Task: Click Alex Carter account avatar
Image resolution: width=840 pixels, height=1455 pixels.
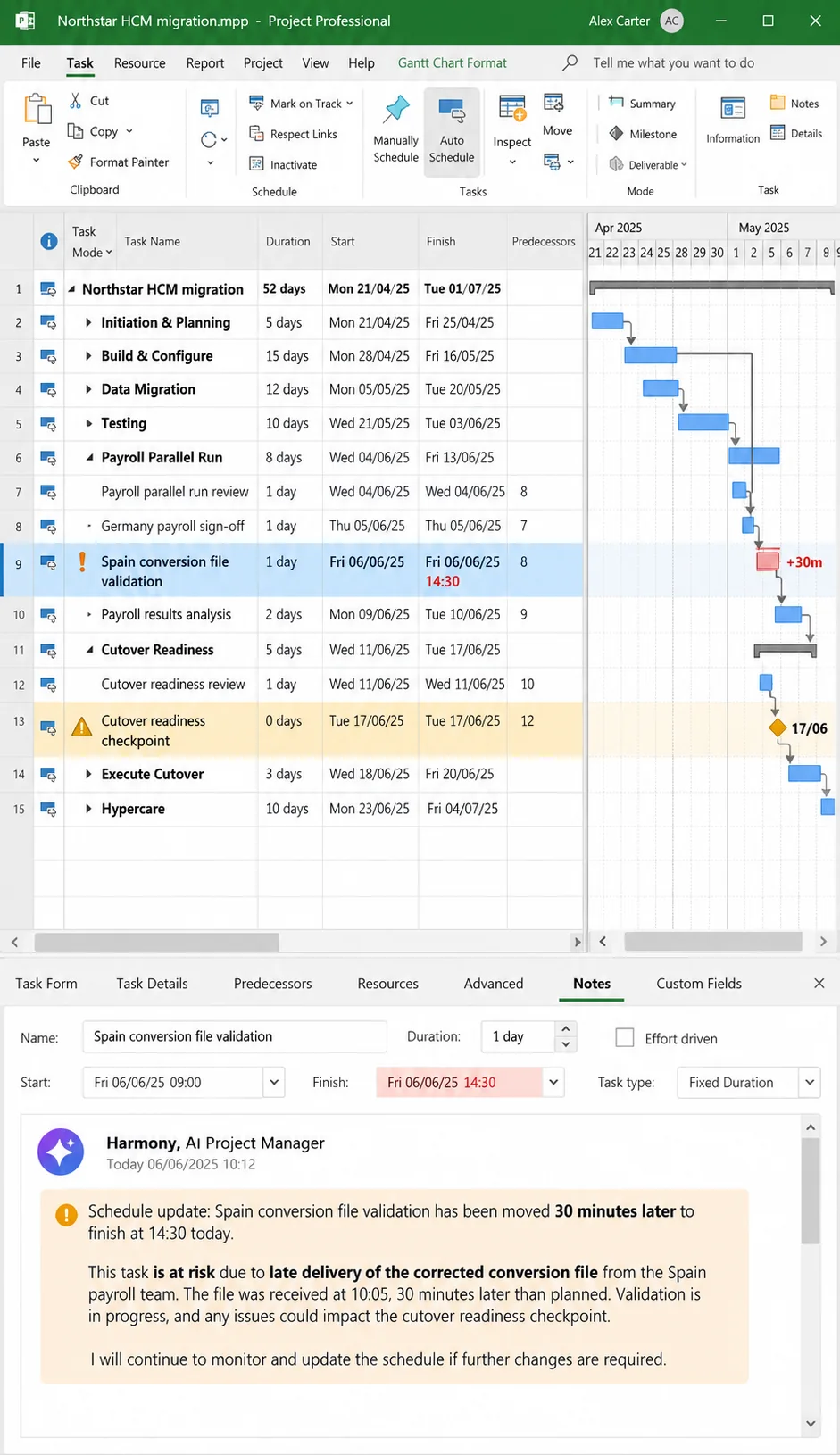Action: tap(671, 21)
